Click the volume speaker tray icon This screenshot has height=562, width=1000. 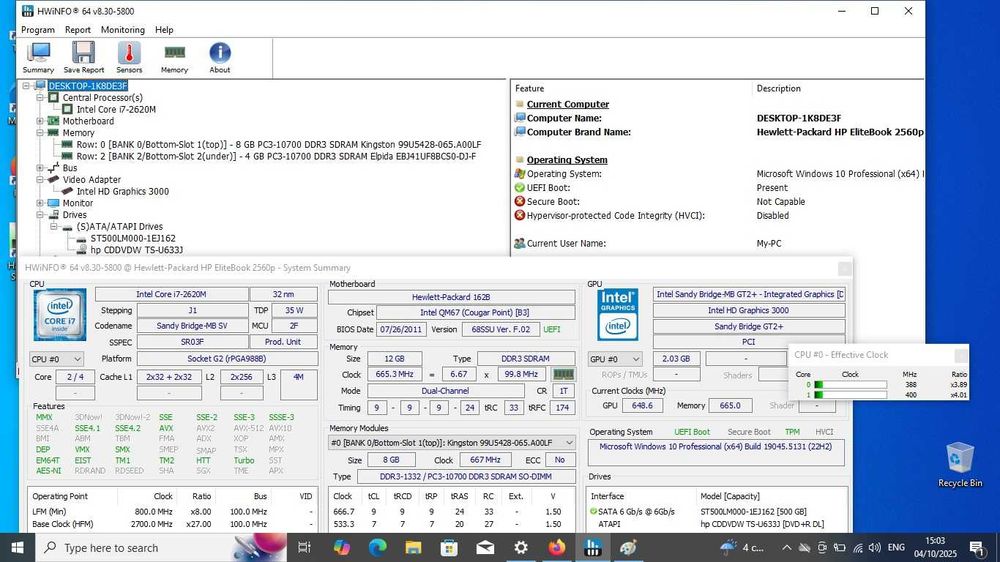[875, 547]
